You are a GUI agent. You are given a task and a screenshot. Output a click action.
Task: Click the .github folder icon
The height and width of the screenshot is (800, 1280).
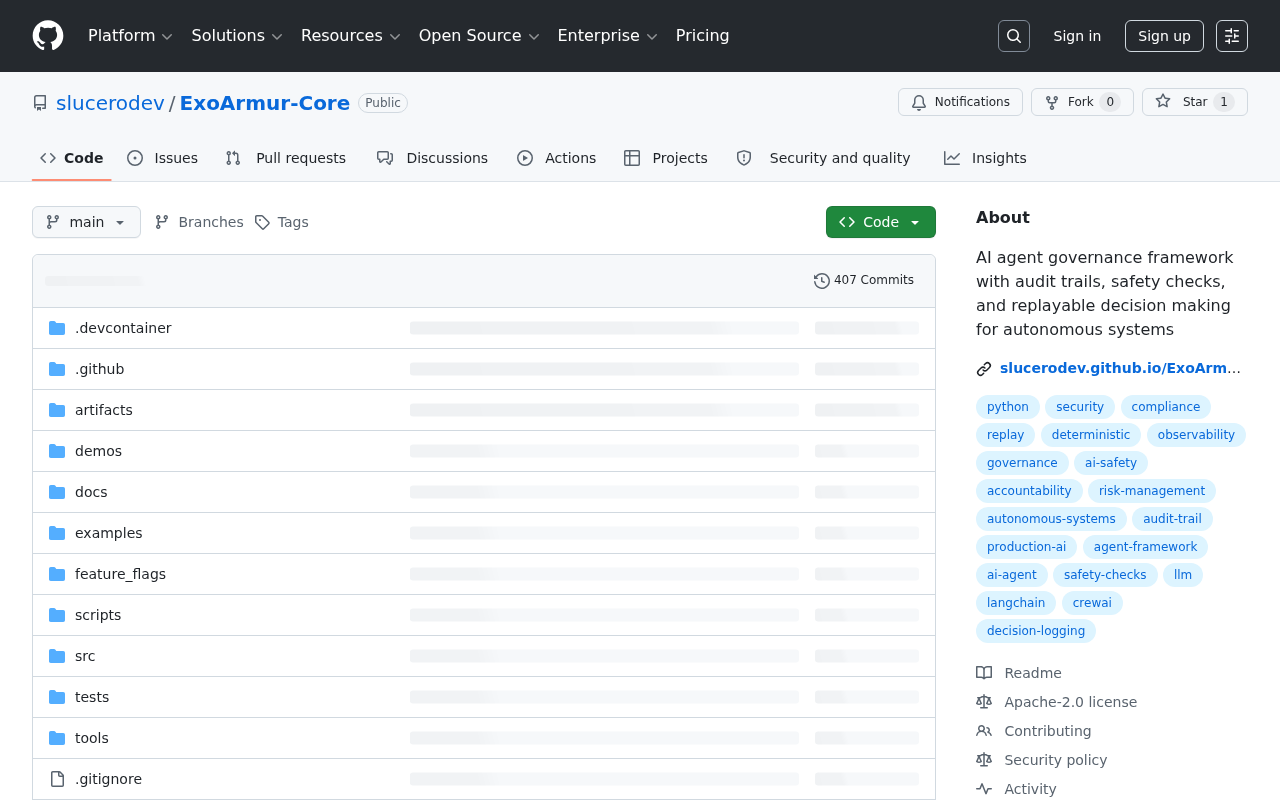tap(57, 369)
